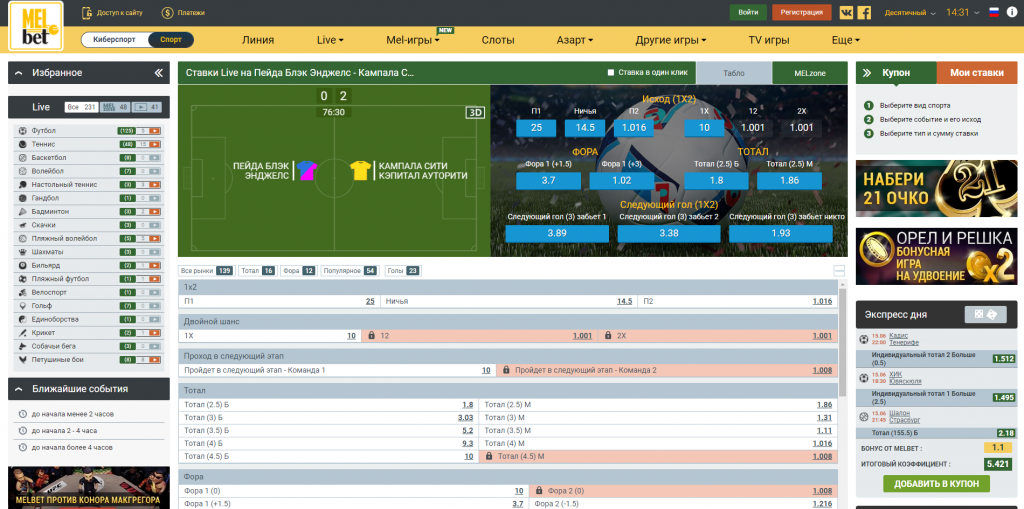Image resolution: width=1024 pixels, height=509 pixels.
Task: Switch to the Табло tab
Action: pyautogui.click(x=734, y=73)
